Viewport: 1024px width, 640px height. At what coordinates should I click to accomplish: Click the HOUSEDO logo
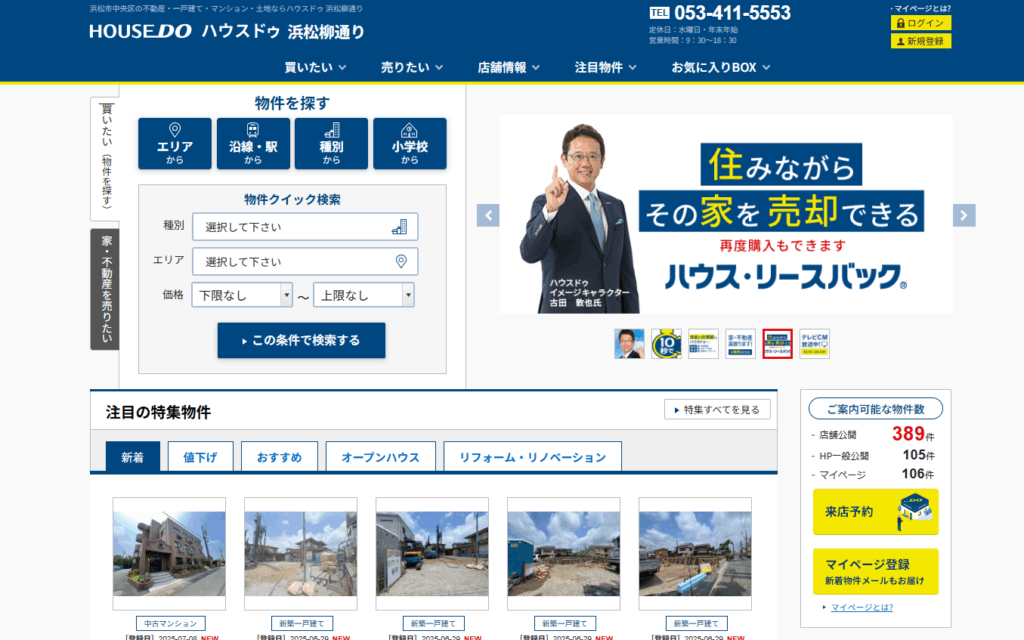pyautogui.click(x=140, y=31)
